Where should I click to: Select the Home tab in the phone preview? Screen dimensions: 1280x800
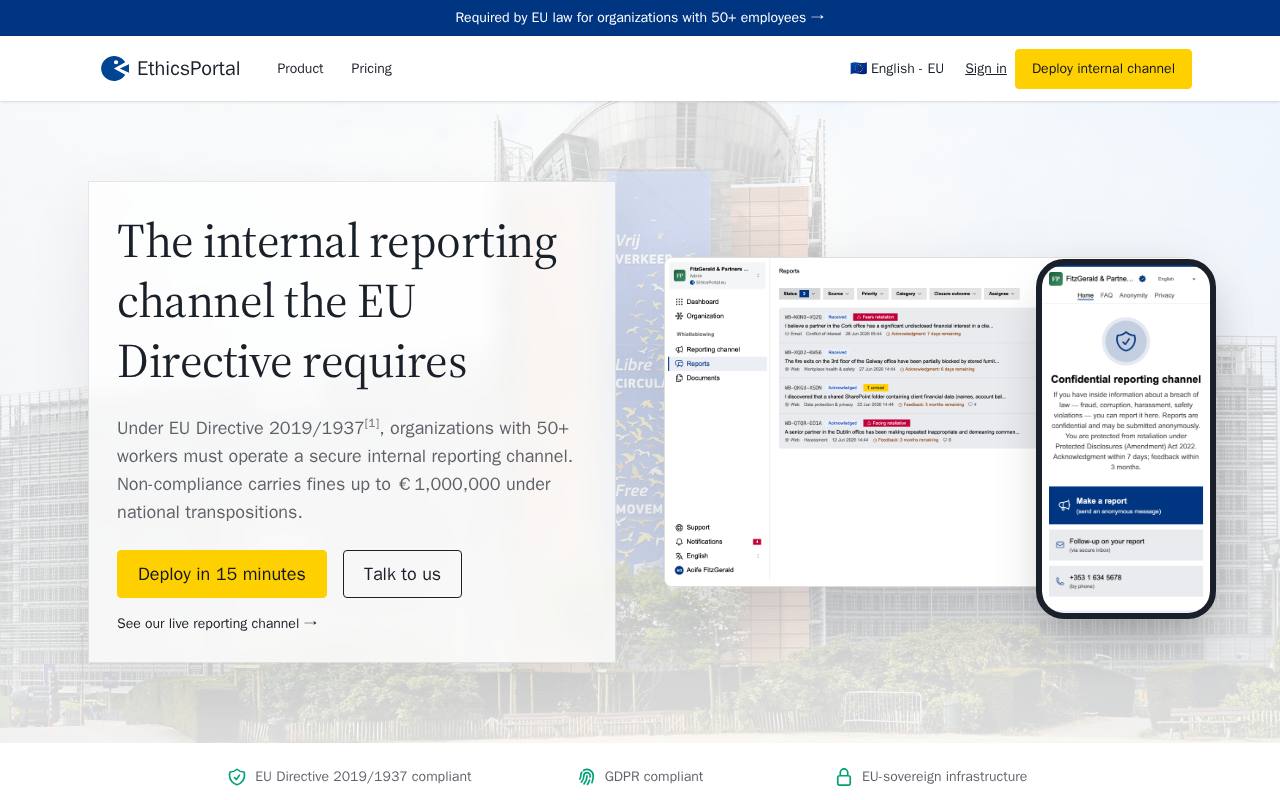1085,295
